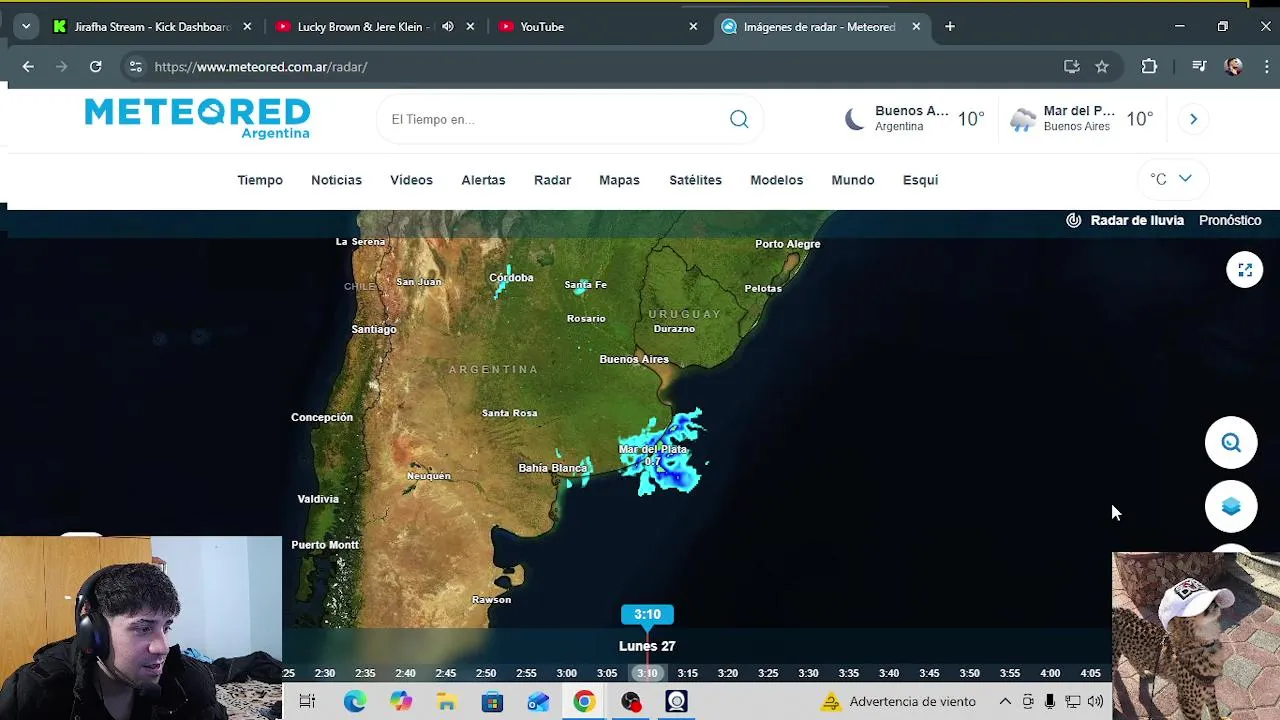Open the Satélites menu item
The width and height of the screenshot is (1280, 720).
click(x=695, y=180)
